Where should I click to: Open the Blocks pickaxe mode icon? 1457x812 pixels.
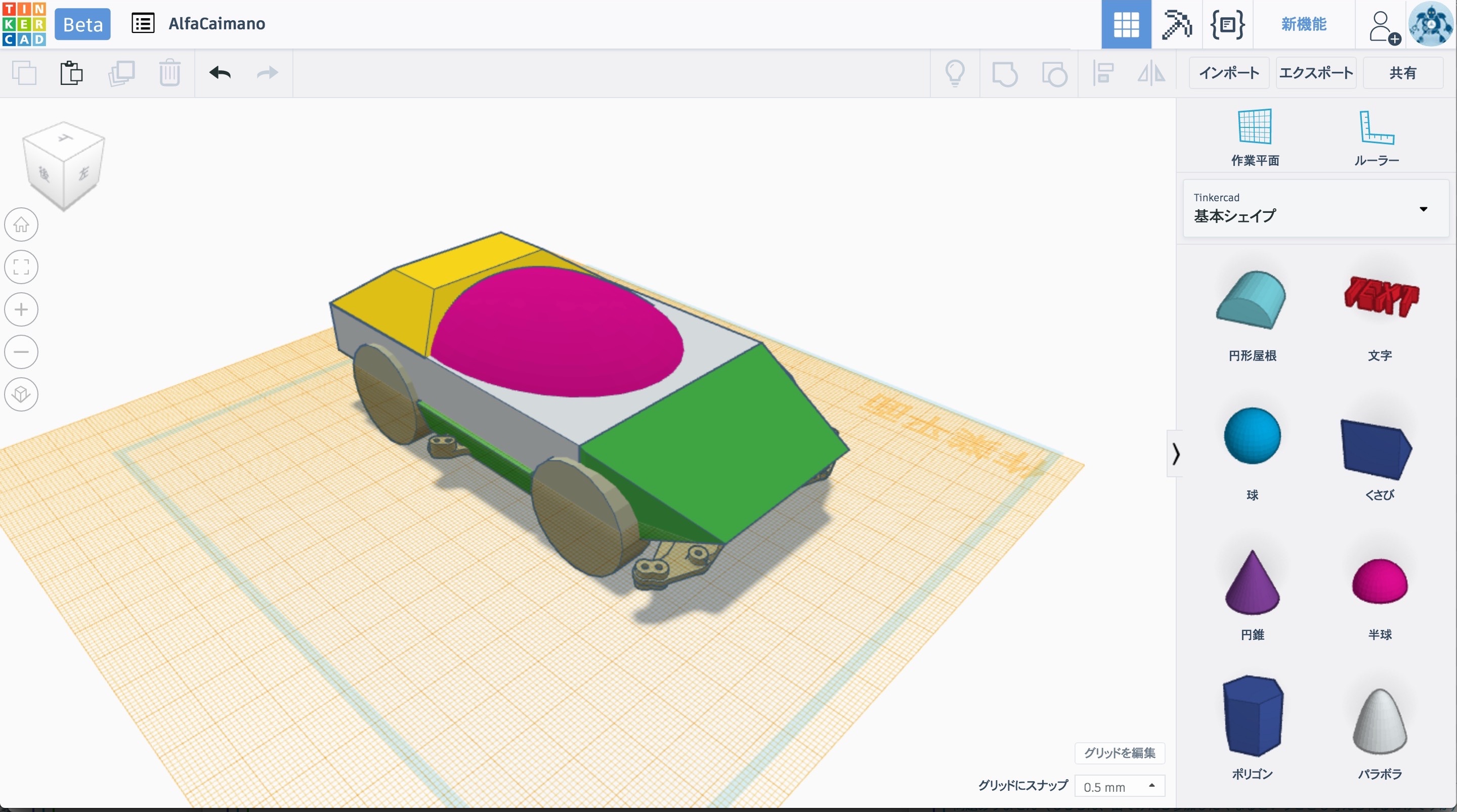pyautogui.click(x=1176, y=24)
